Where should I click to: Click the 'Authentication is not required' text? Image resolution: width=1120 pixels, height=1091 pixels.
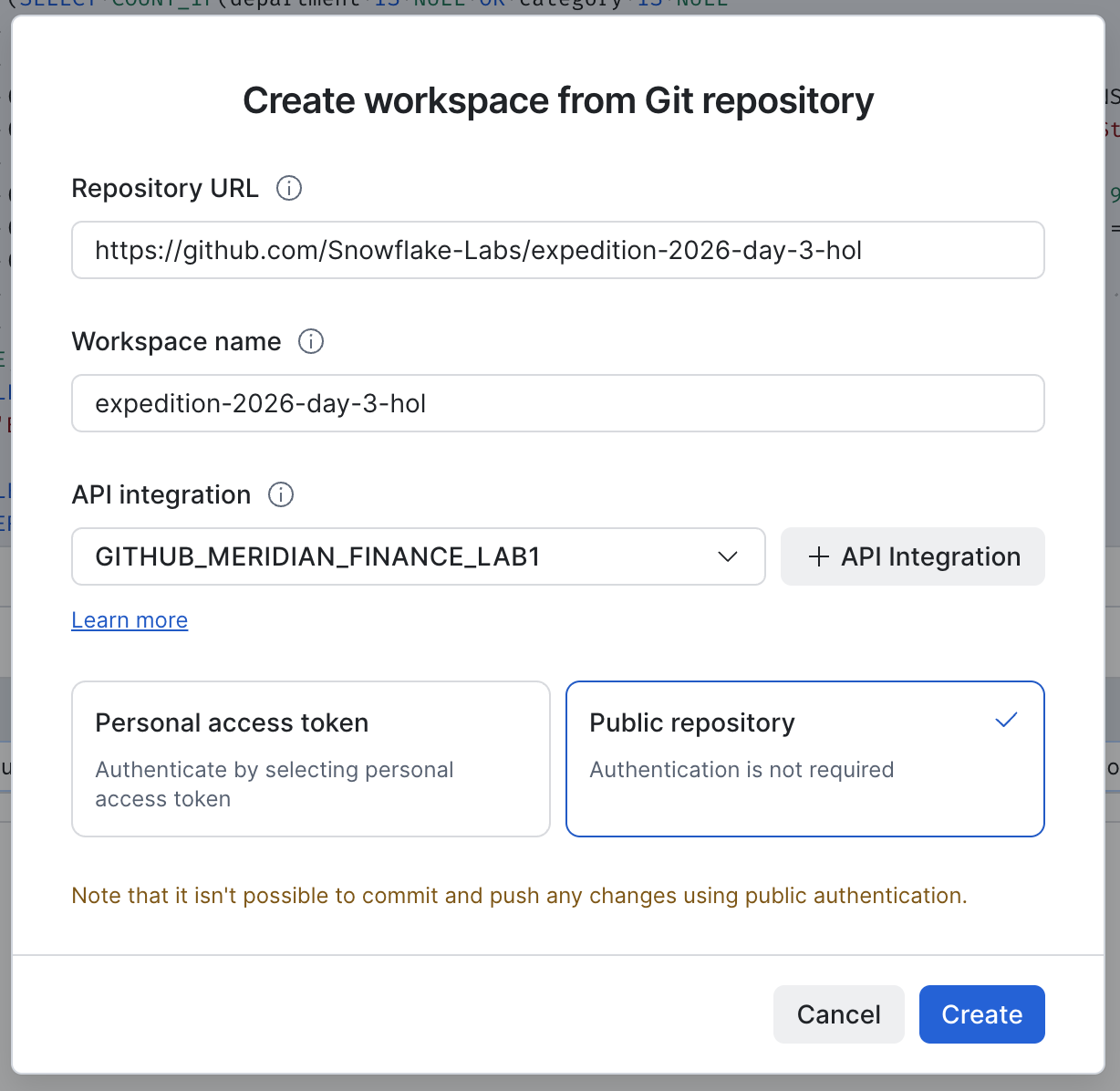[741, 770]
